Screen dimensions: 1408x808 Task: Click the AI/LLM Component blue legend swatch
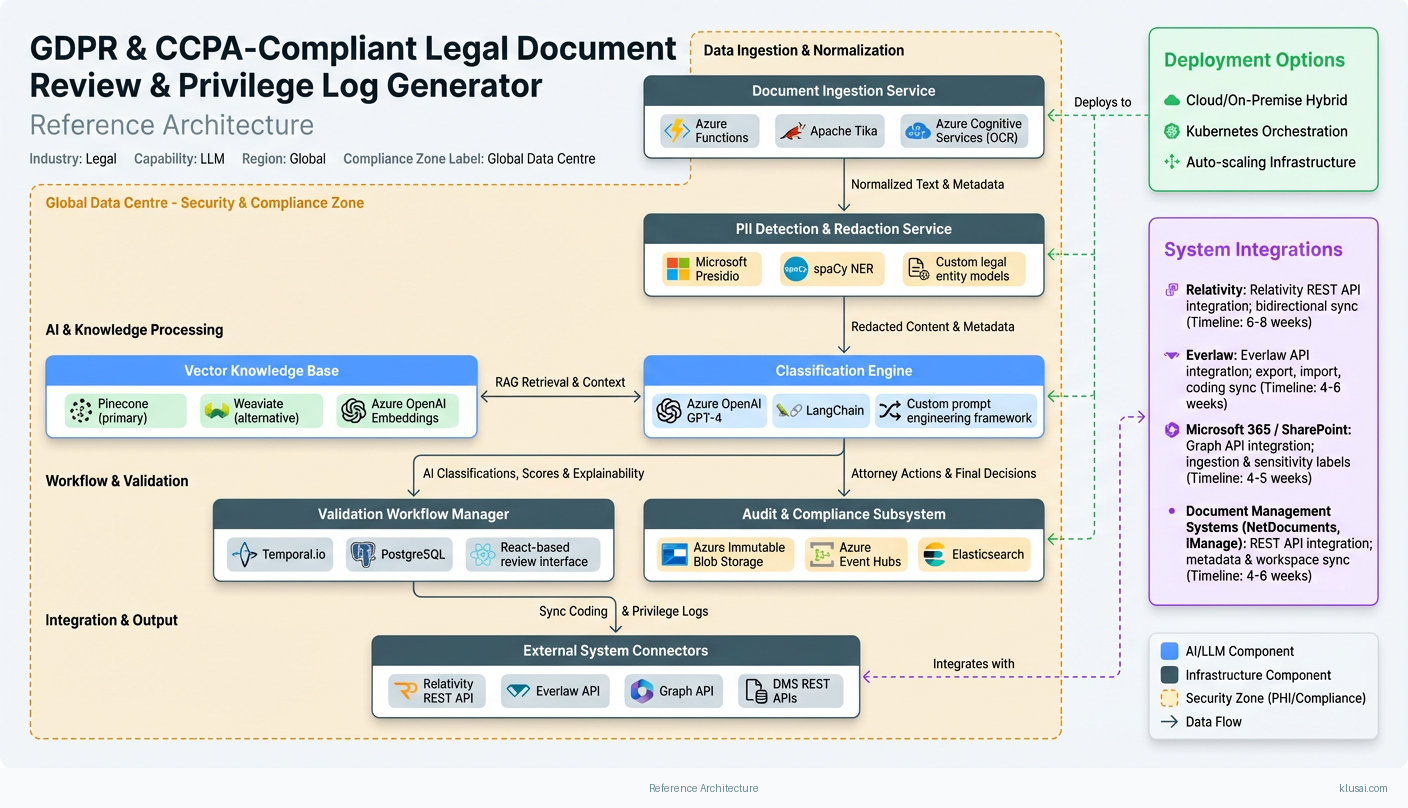pyautogui.click(x=1169, y=651)
